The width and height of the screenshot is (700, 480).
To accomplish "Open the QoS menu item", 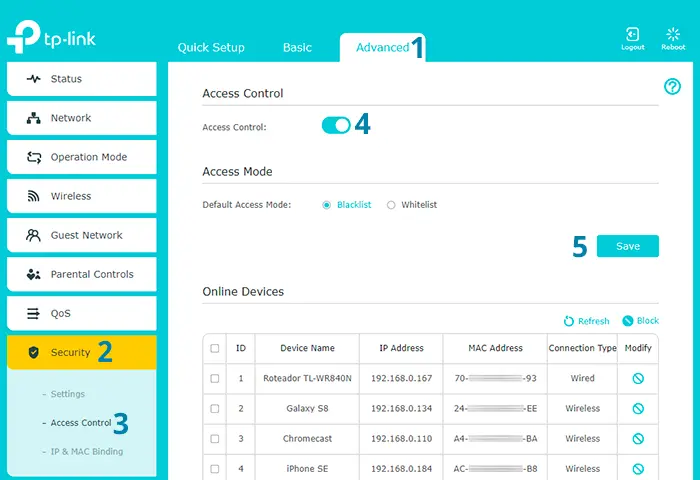I will (x=82, y=313).
